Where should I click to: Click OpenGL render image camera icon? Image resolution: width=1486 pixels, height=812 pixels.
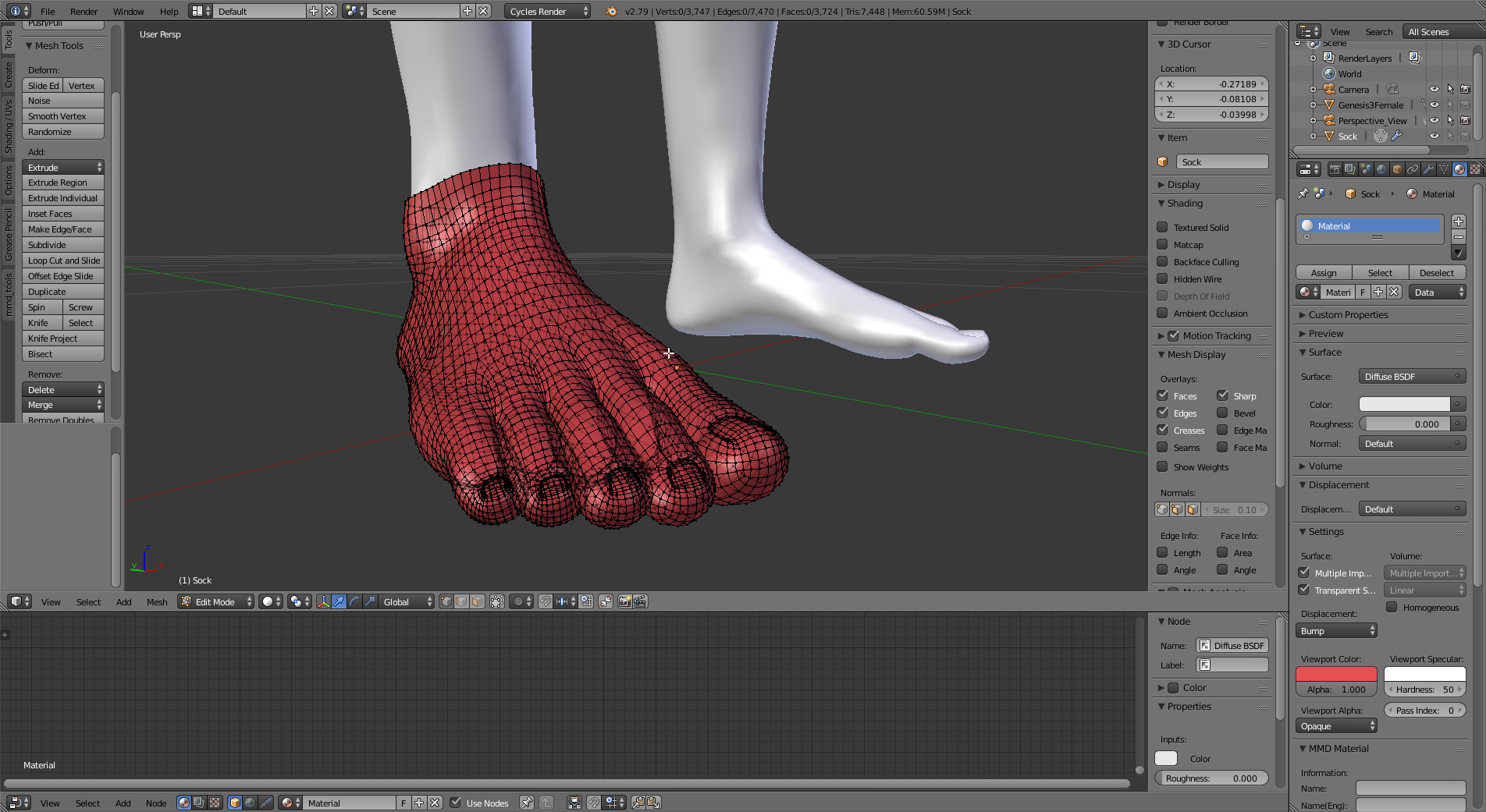pyautogui.click(x=624, y=601)
